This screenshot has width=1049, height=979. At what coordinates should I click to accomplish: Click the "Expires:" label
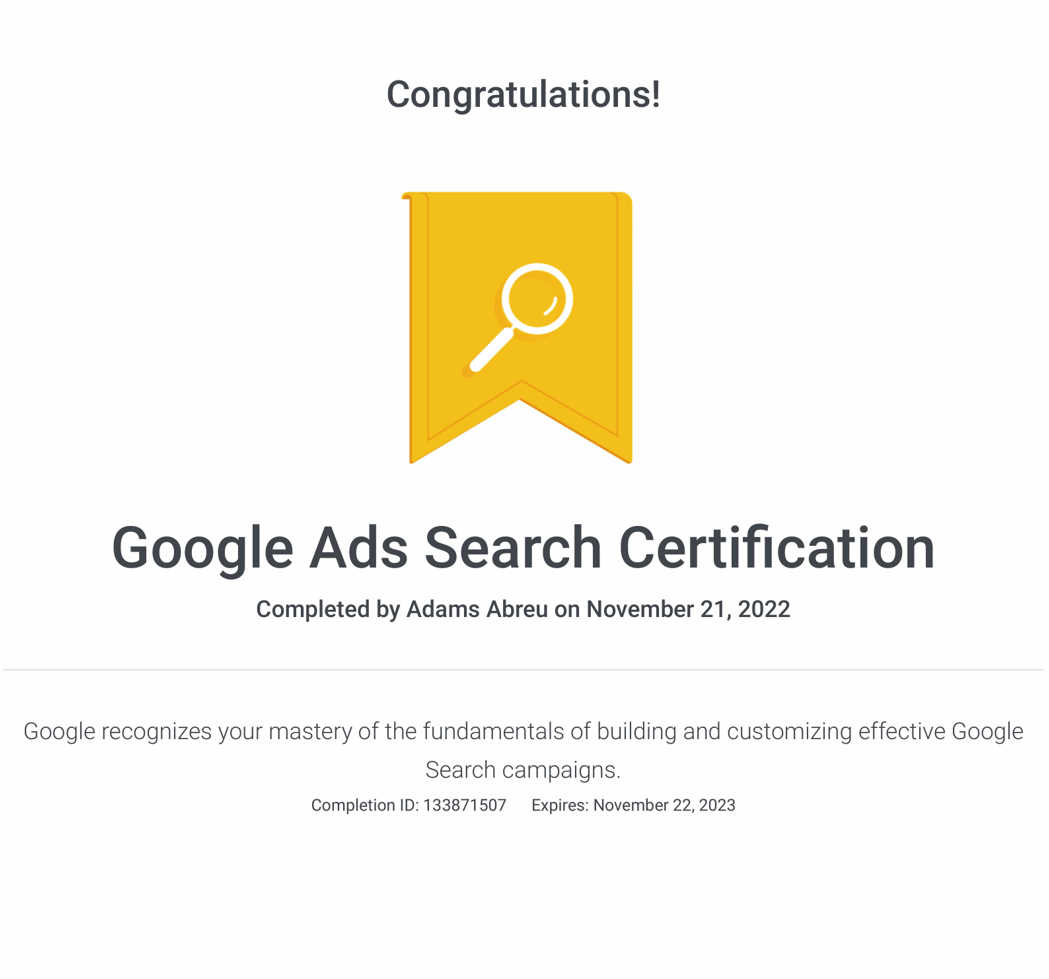[560, 805]
